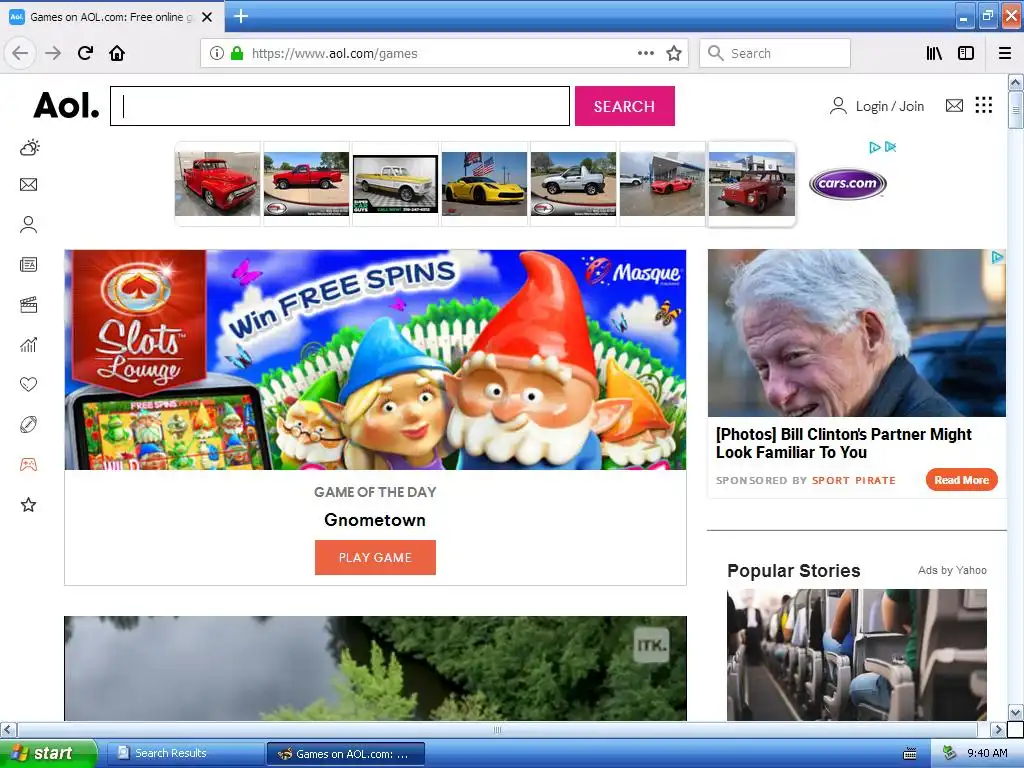The width and height of the screenshot is (1024, 768).
Task: Show site information icon in address bar
Action: tap(216, 53)
